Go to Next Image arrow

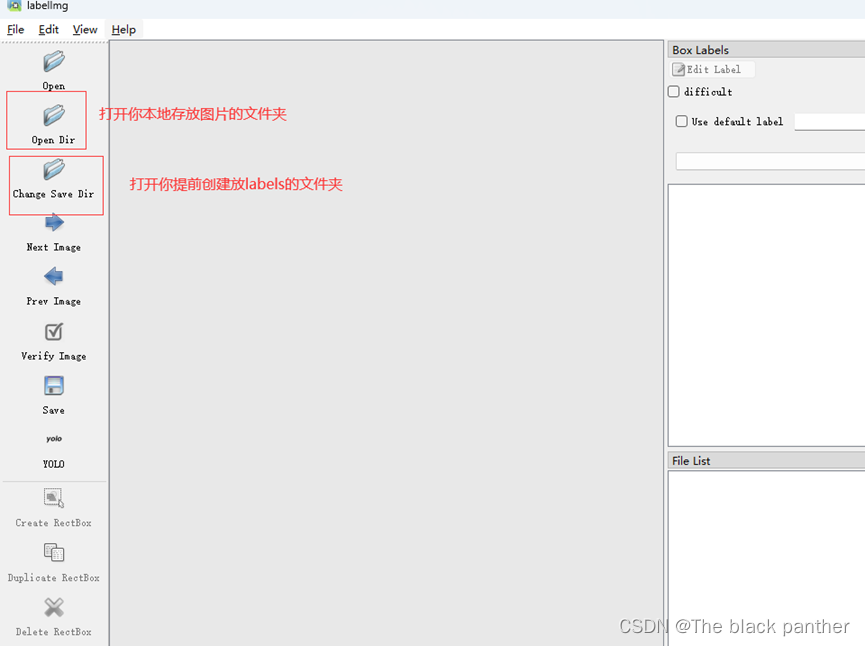tap(54, 223)
